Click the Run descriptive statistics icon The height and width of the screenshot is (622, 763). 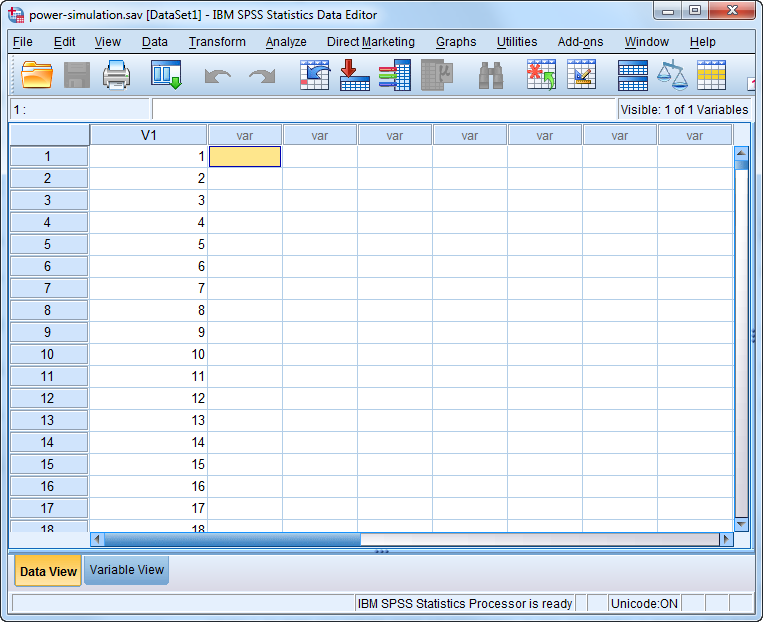pos(437,75)
